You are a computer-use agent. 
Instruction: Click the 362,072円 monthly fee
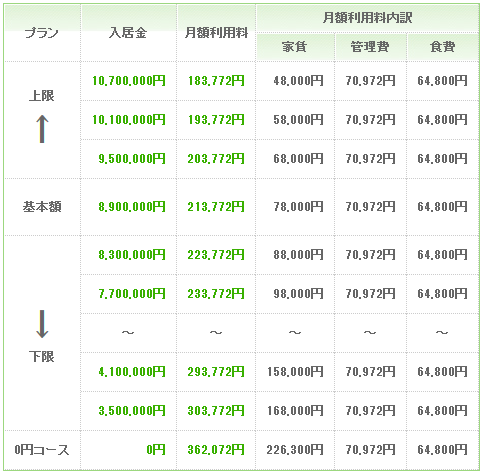tap(216, 450)
